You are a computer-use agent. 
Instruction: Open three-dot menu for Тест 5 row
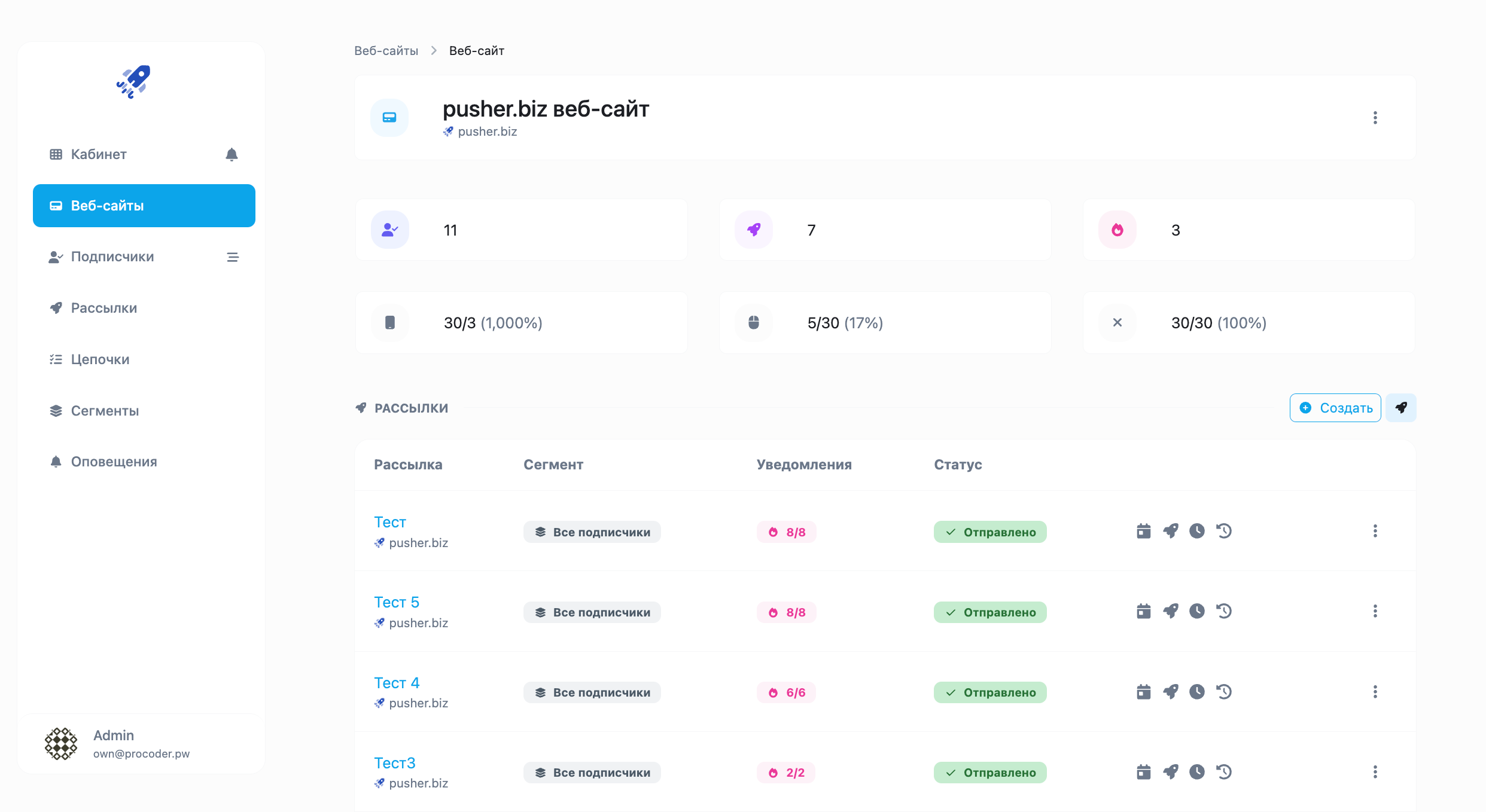click(x=1375, y=611)
